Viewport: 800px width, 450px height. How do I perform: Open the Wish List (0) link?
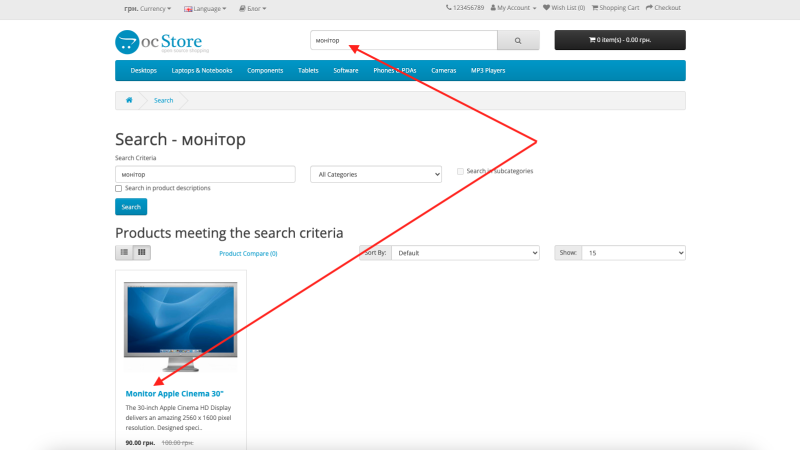(x=564, y=8)
